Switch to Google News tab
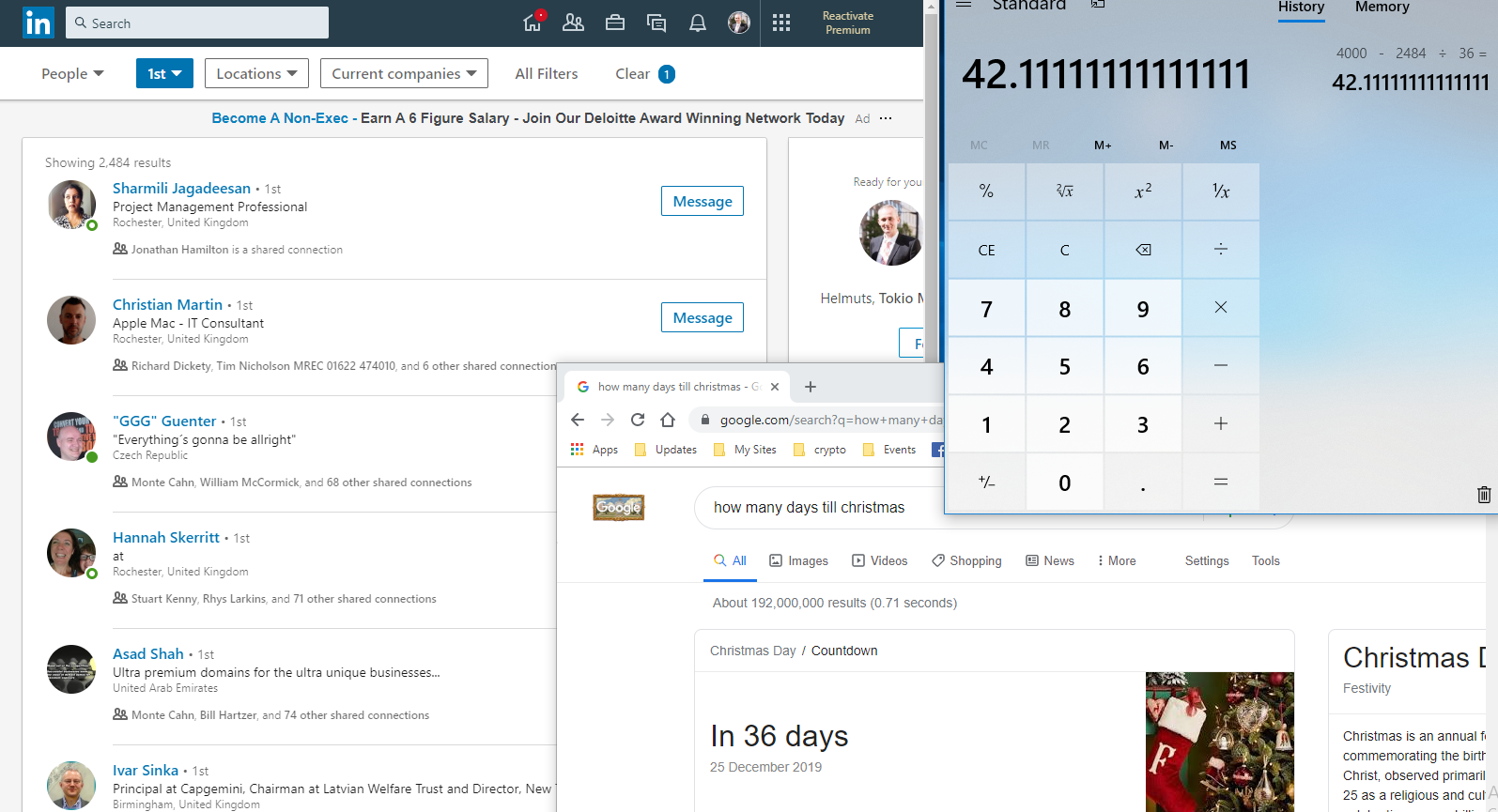The width and height of the screenshot is (1498, 812). [x=1050, y=561]
